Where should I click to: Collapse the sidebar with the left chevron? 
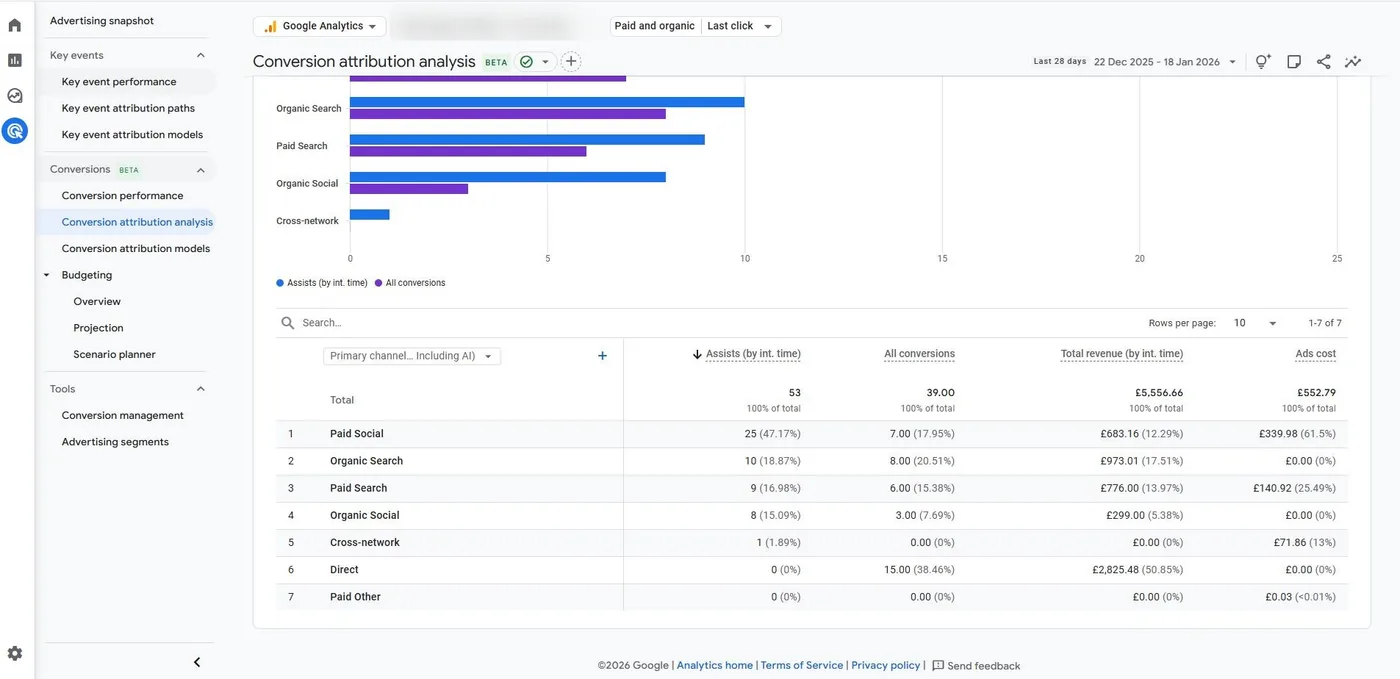coord(197,662)
